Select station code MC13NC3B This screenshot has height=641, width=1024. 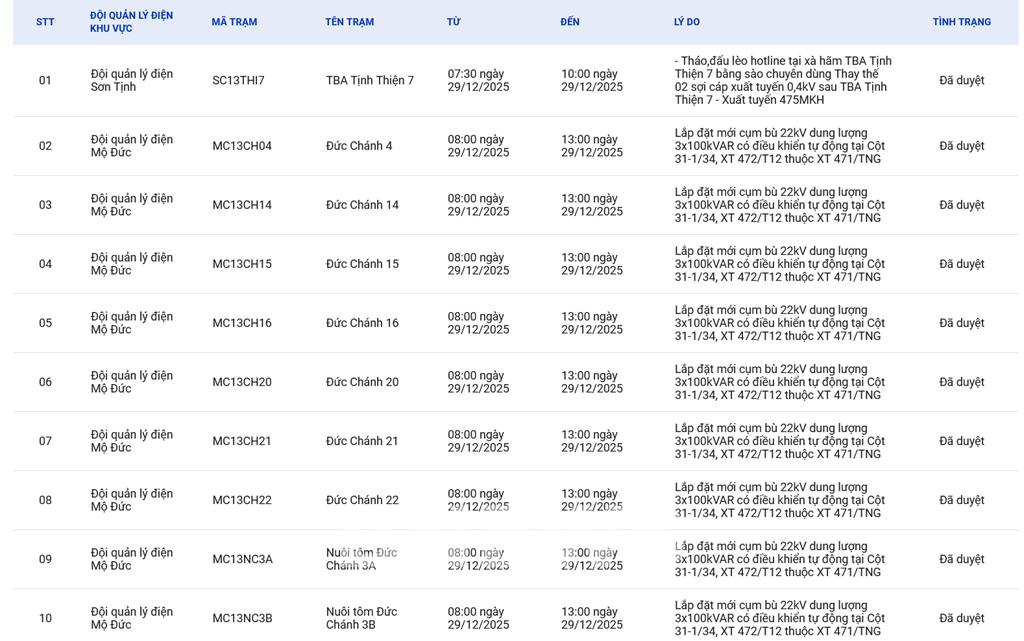[x=242, y=618]
